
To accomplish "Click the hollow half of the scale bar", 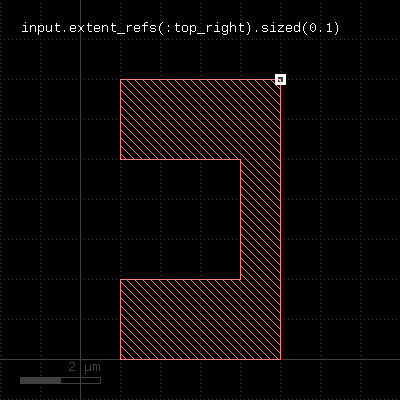I will pyautogui.click(x=81, y=380).
